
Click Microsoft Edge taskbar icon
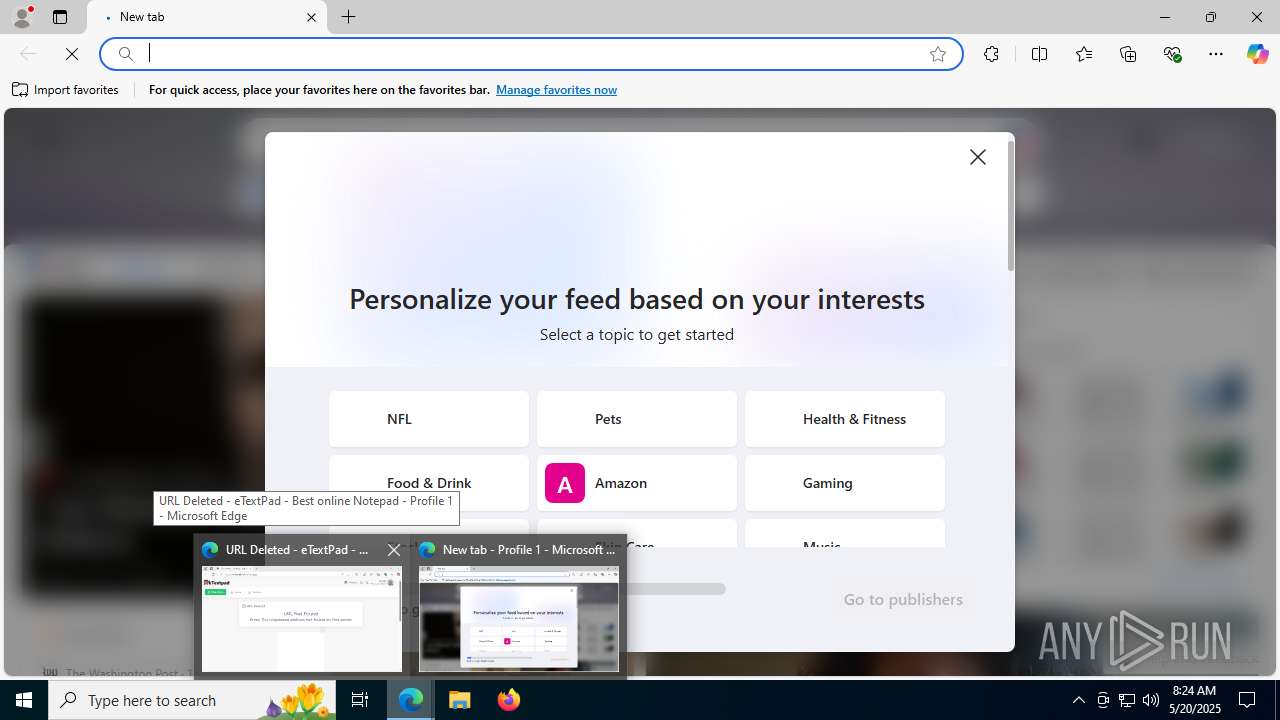coord(411,700)
